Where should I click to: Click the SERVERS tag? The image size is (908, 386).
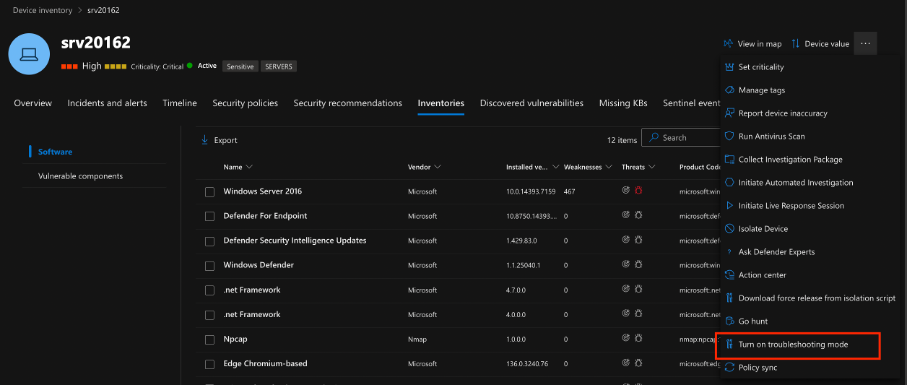(x=279, y=67)
